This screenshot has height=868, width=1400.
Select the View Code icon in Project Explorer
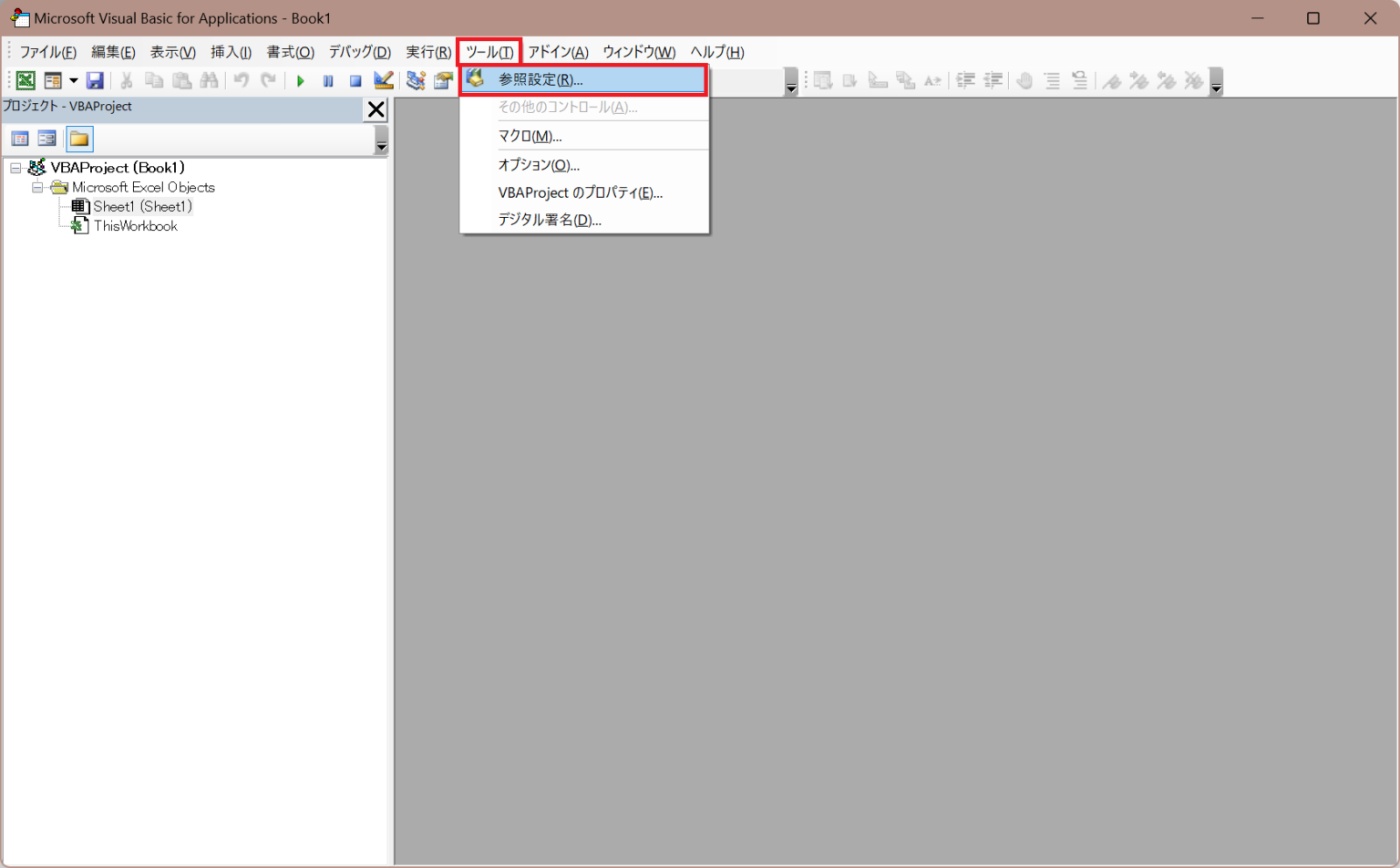click(19, 138)
